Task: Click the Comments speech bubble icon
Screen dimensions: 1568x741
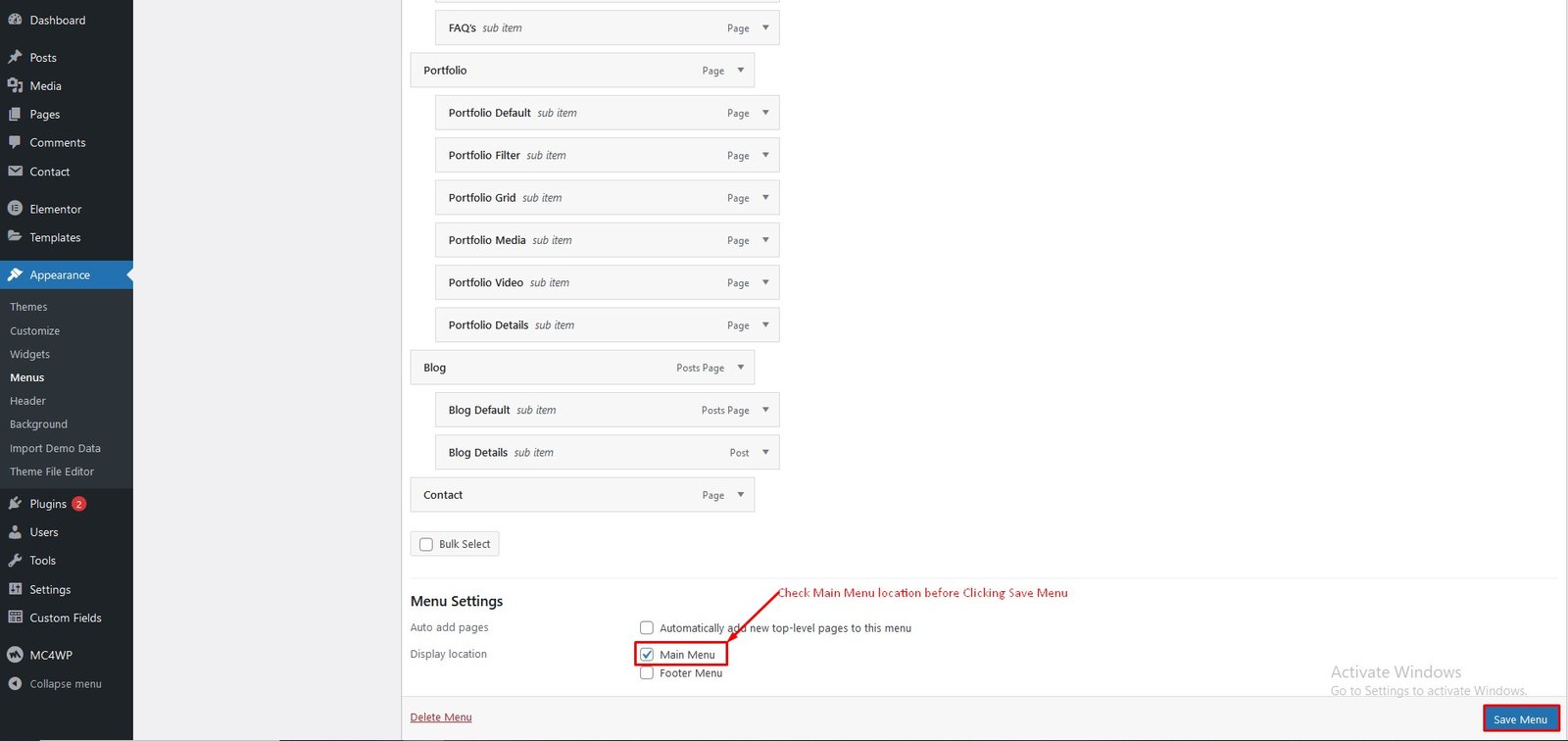Action: tap(15, 142)
